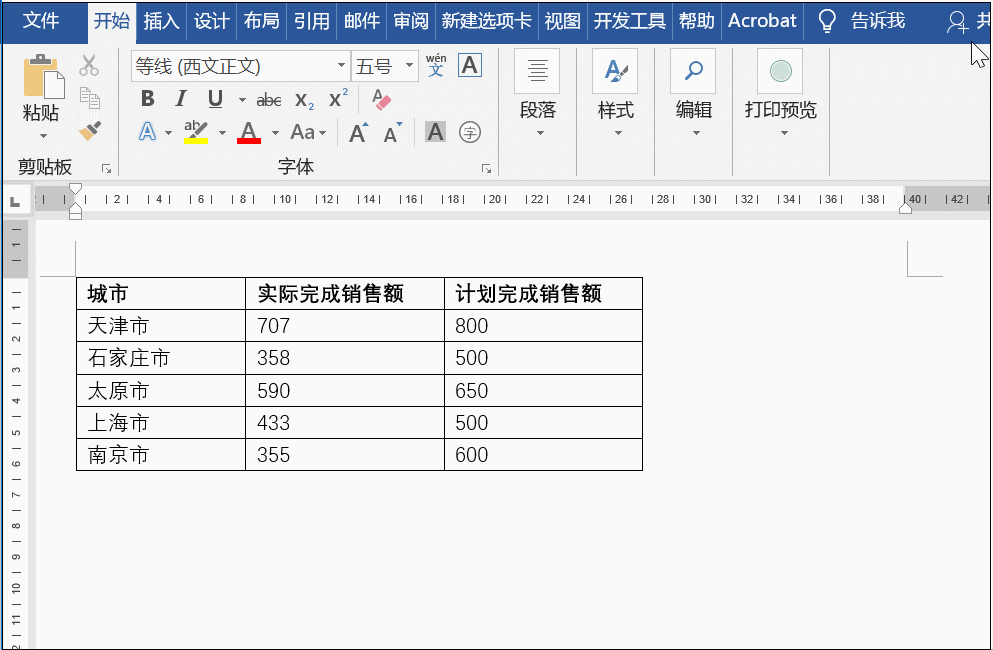993x650 pixels.
Task: Open the Editing (编辑) group
Action: tap(693, 94)
